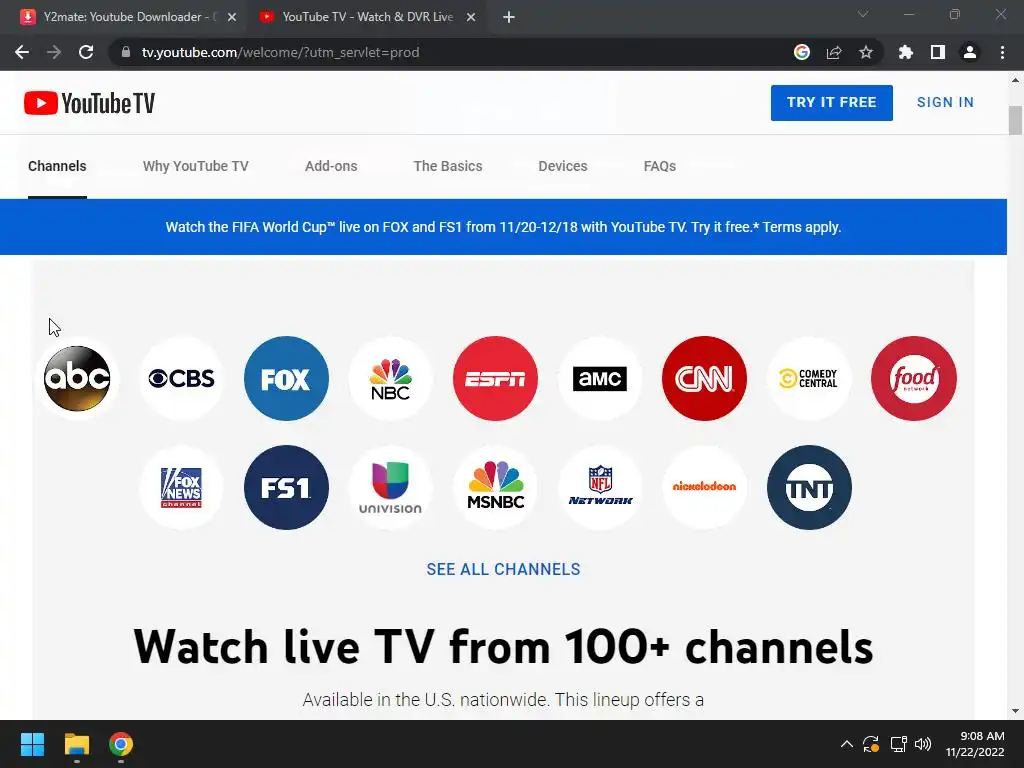View site info via the lock icon

point(126,52)
